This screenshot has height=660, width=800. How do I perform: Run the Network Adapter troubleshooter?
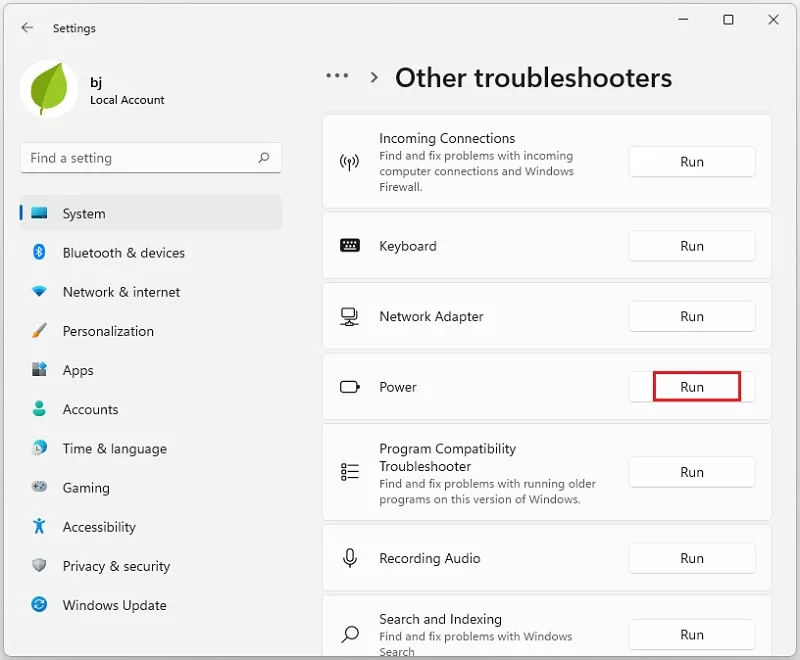pos(692,316)
